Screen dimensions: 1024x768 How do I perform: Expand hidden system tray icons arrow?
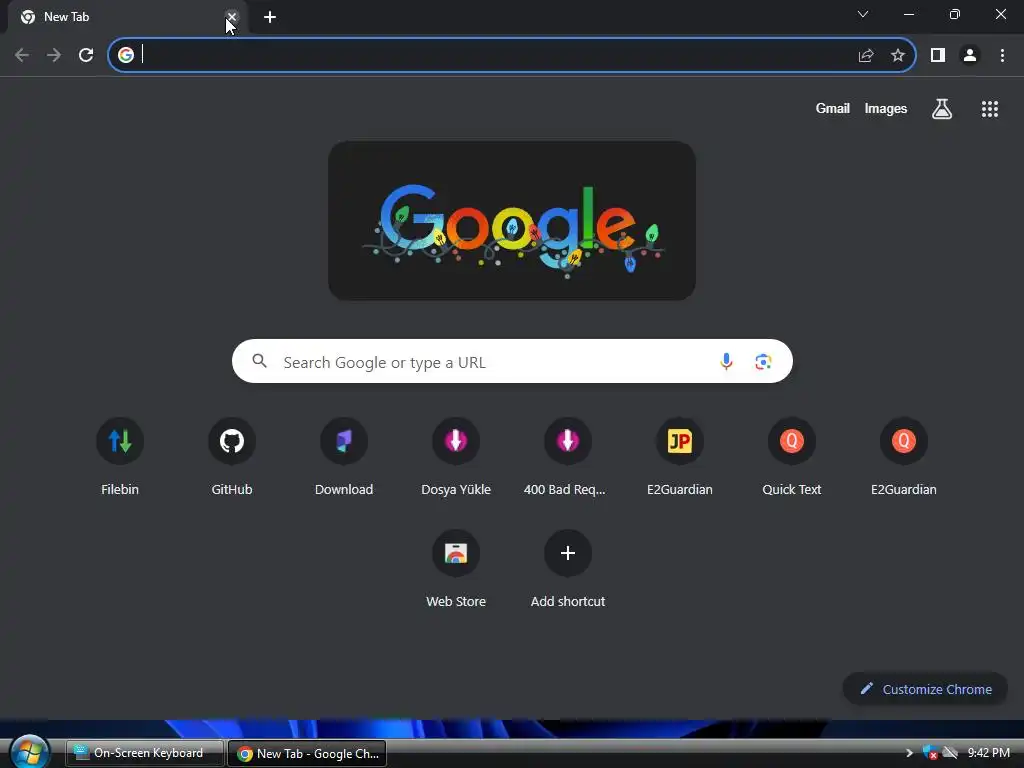(x=908, y=753)
